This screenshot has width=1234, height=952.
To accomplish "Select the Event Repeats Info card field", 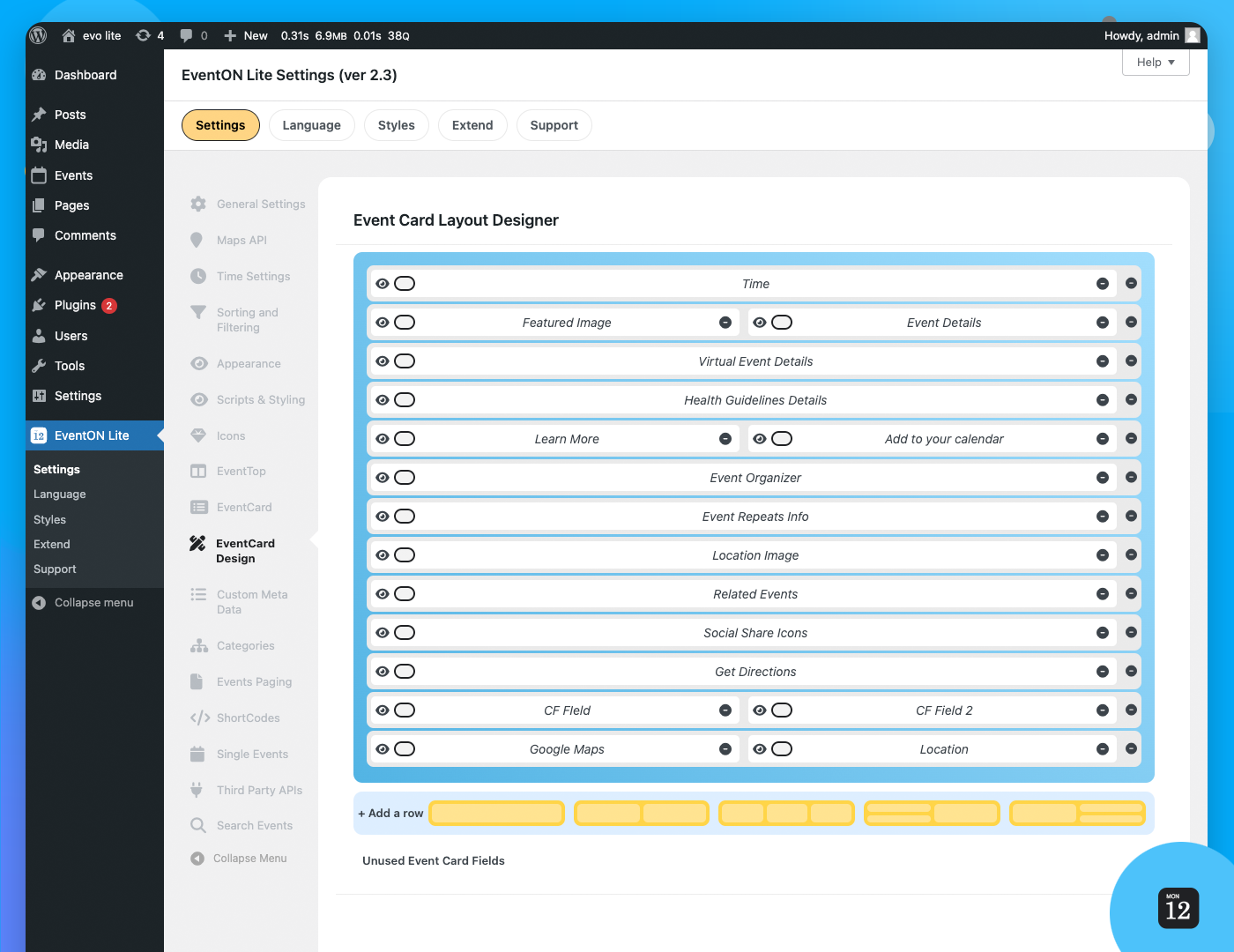I will tap(743, 517).
